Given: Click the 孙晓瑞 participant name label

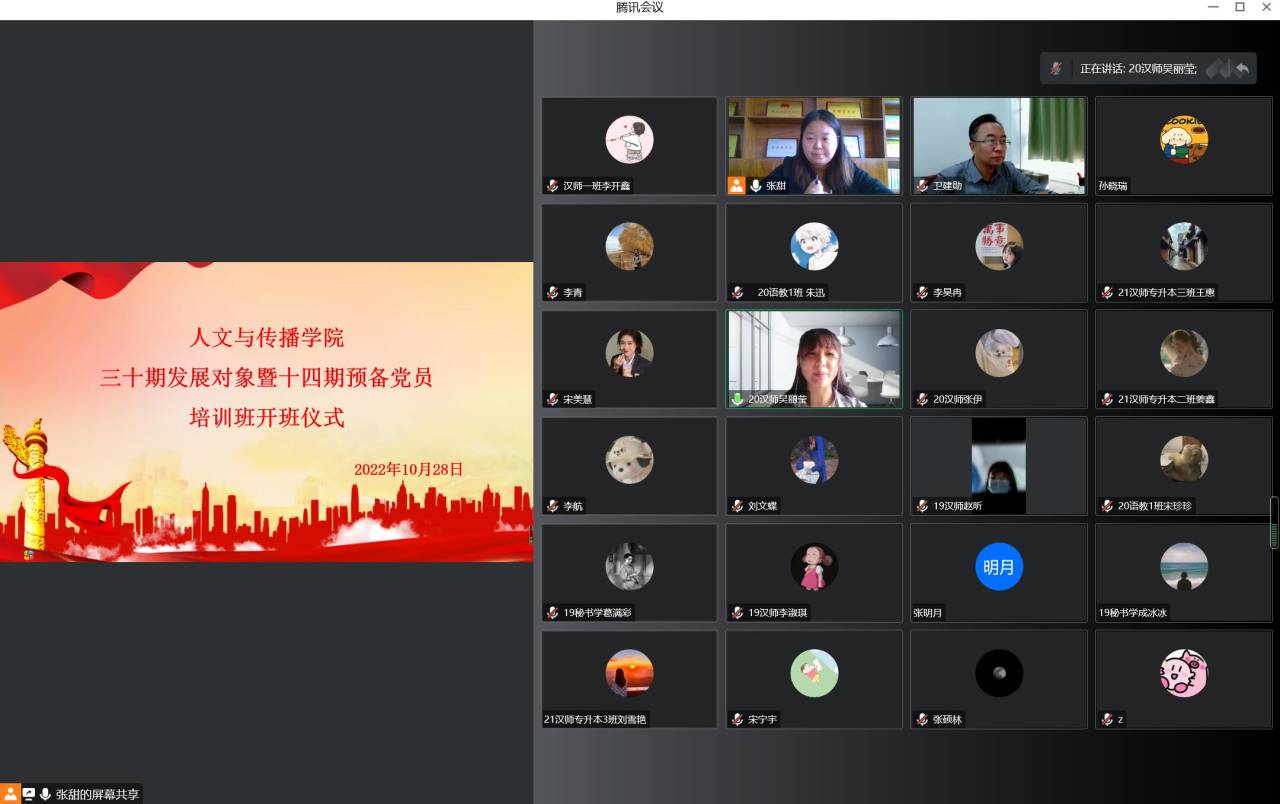Looking at the screenshot, I should tap(1113, 186).
